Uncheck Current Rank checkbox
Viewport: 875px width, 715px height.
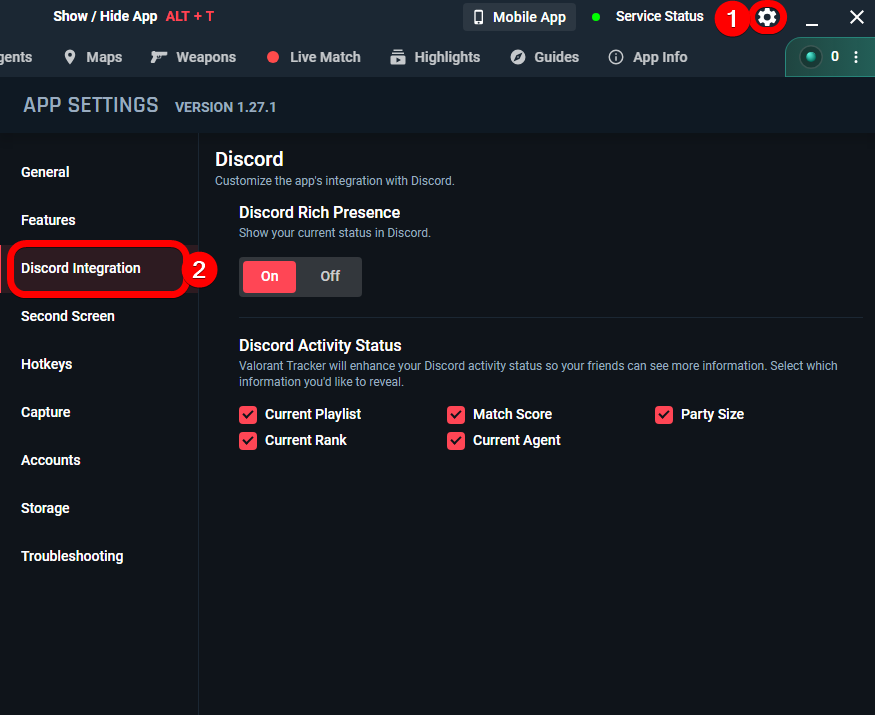click(248, 441)
